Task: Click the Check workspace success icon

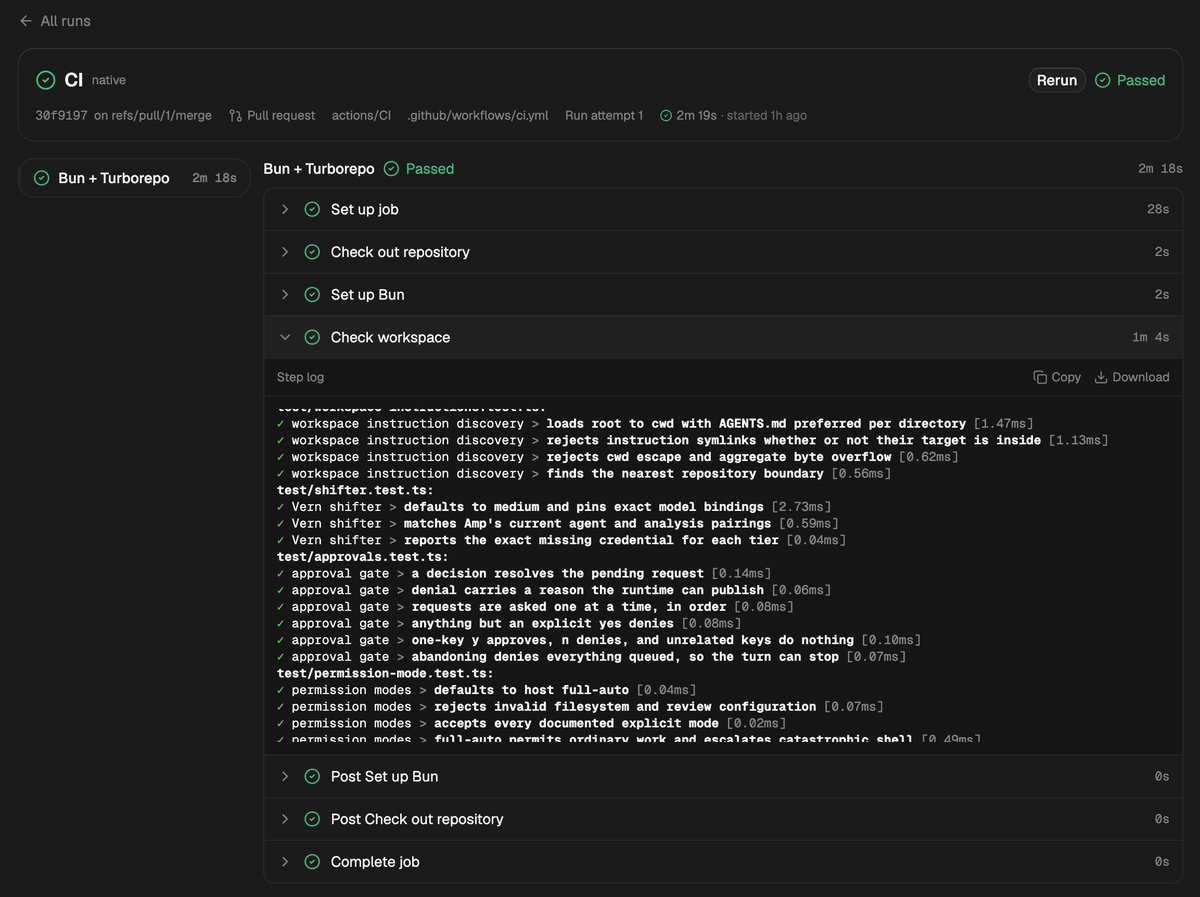Action: point(312,337)
